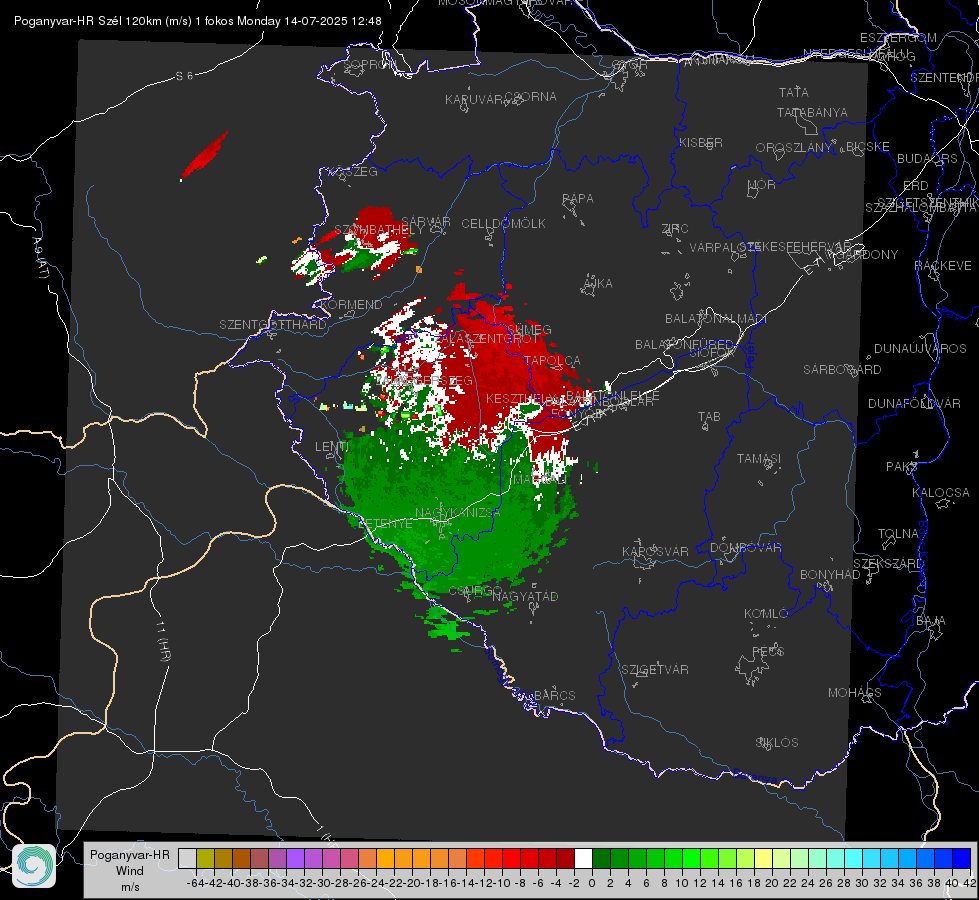Image resolution: width=979 pixels, height=900 pixels.
Task: Click the KOMLO town label
Action: tap(766, 614)
